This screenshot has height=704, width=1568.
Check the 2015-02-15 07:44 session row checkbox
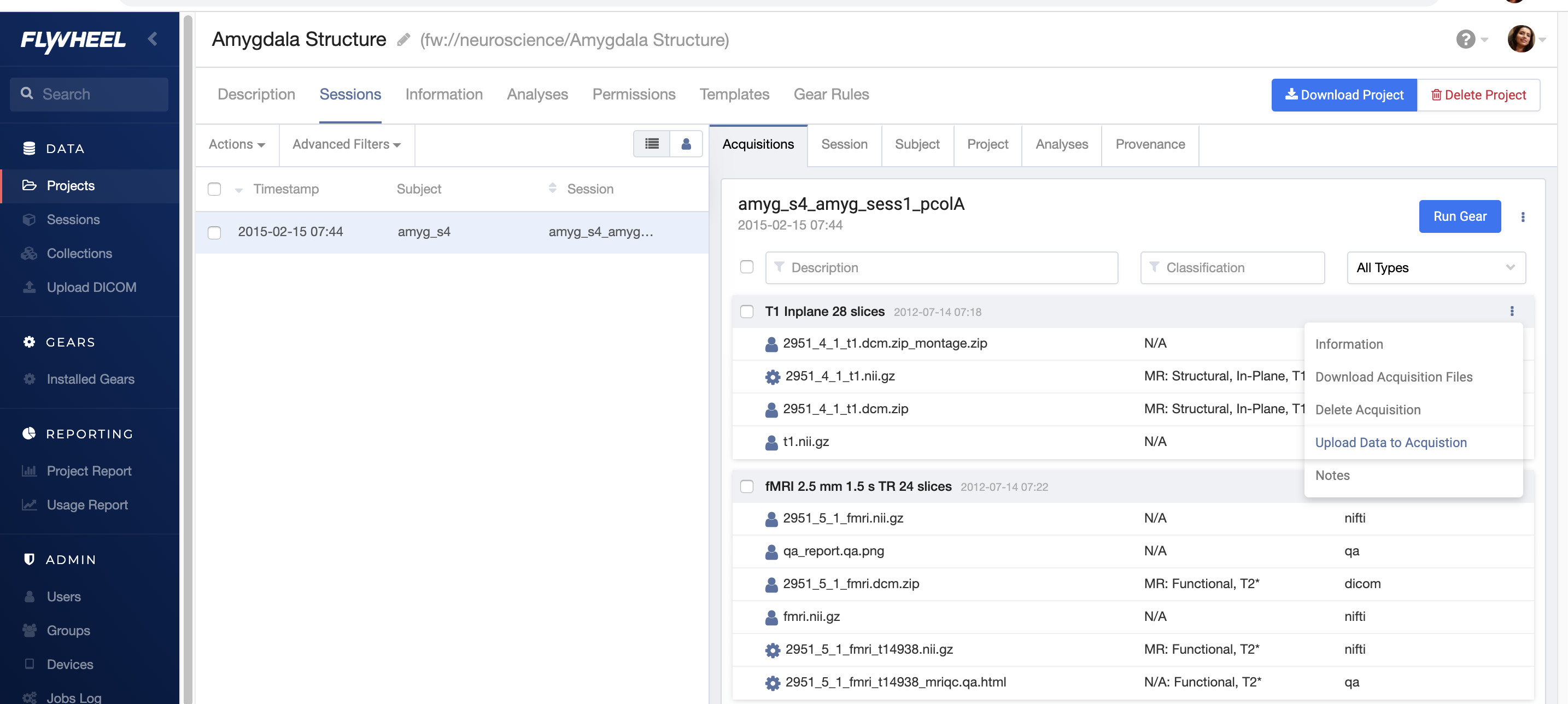214,232
